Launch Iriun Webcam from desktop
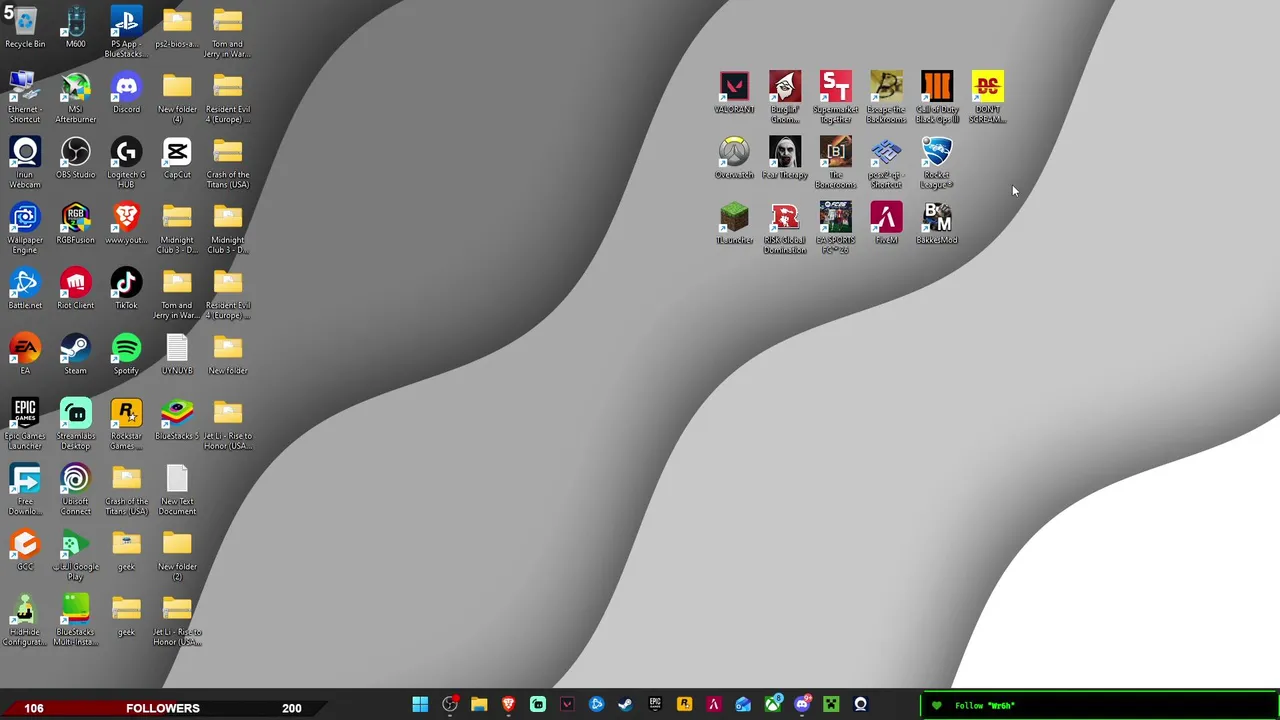Screen dimensions: 1280x720 pyautogui.click(x=25, y=164)
